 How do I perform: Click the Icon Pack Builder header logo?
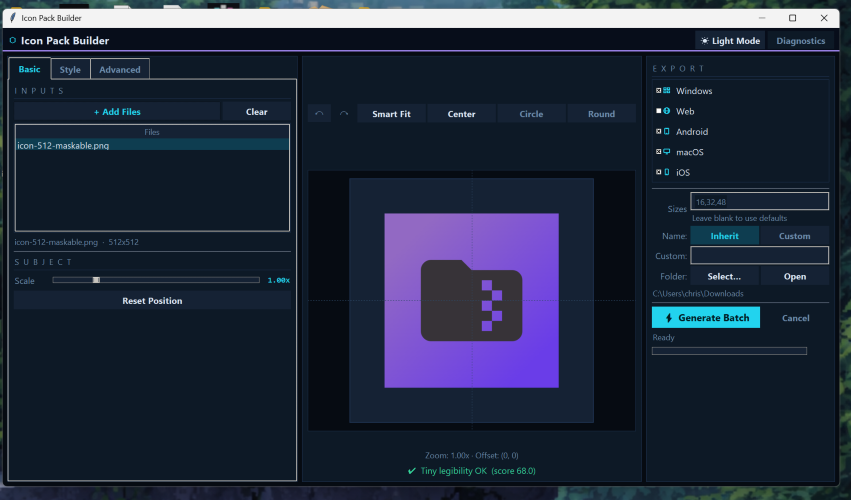tap(12, 40)
